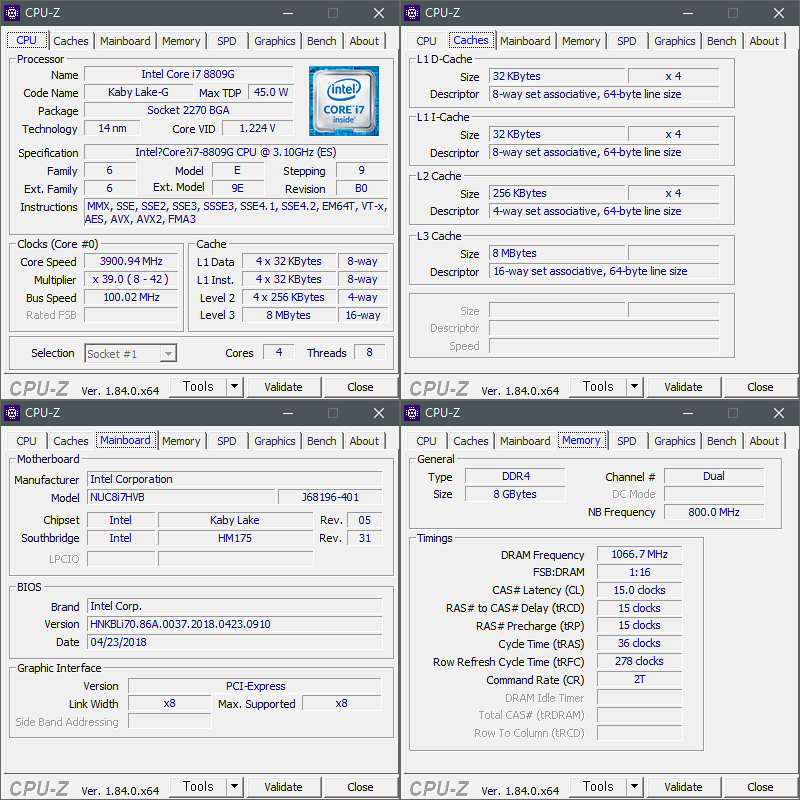Open the Bench tab in the Mainboard window
The image size is (800, 800).
click(x=321, y=441)
